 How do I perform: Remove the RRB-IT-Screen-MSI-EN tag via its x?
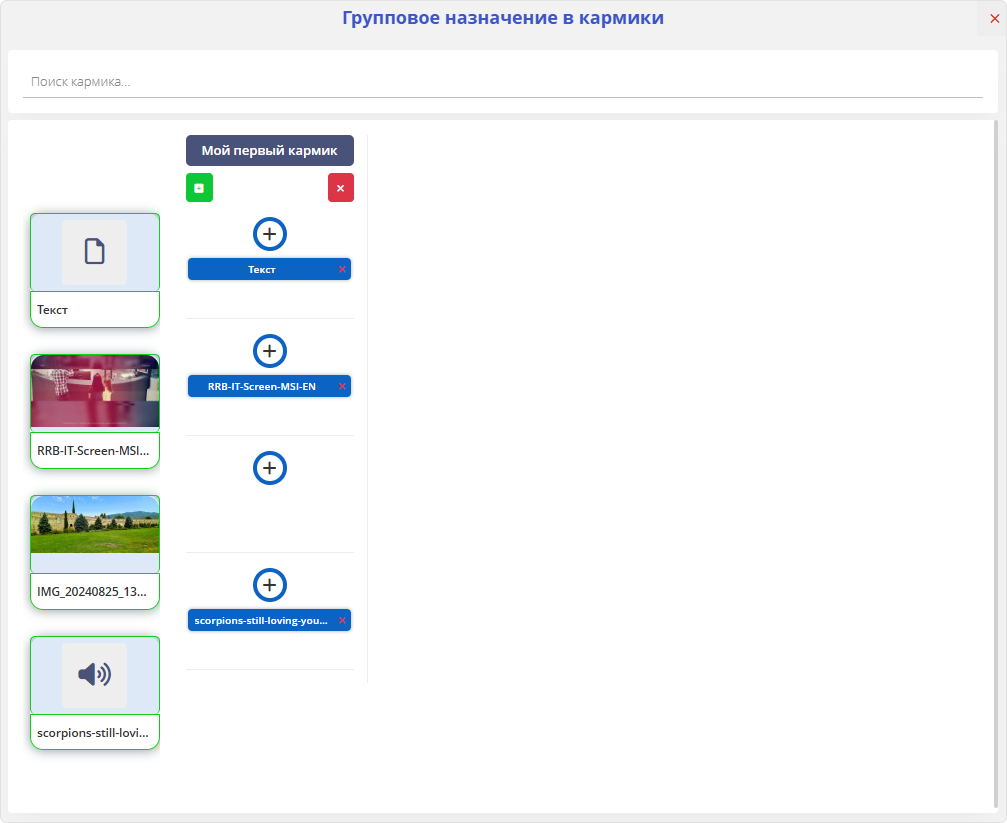[341, 386]
